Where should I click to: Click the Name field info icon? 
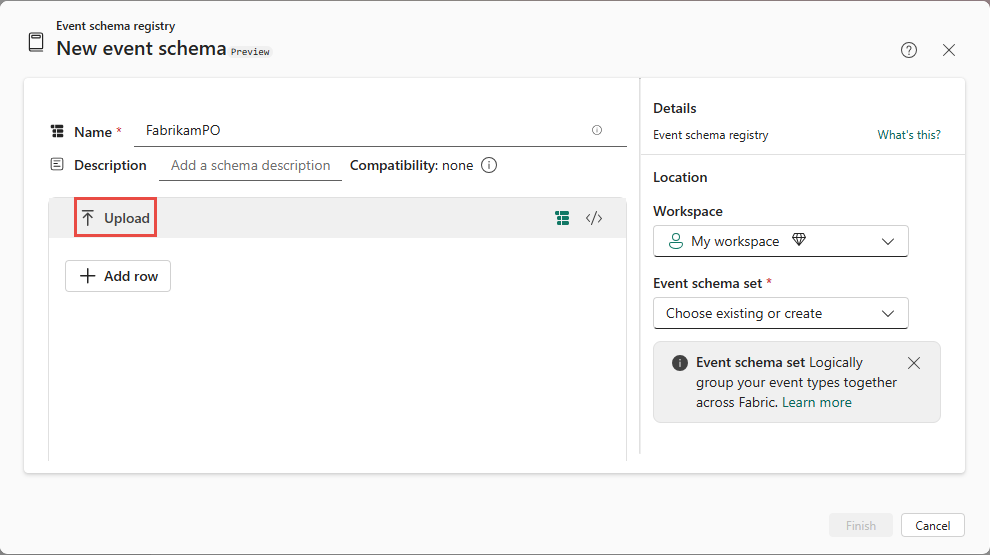pos(597,130)
